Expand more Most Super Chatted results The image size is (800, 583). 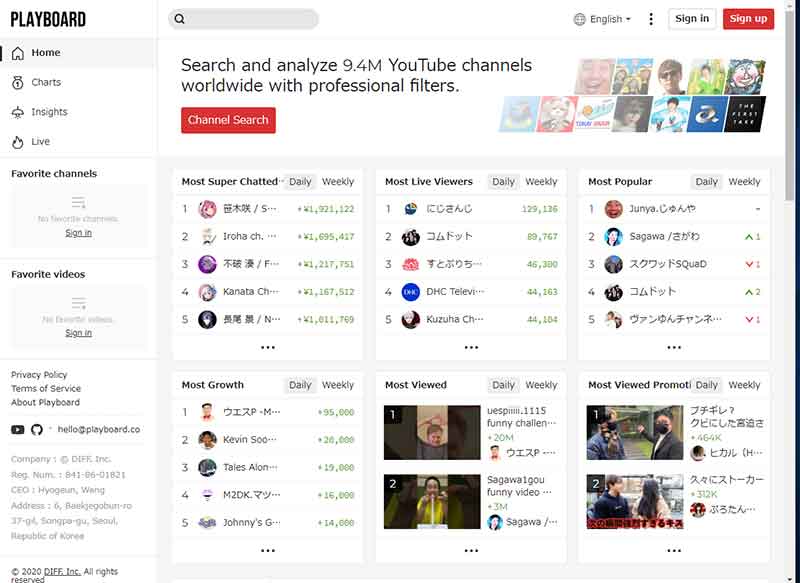(x=268, y=347)
